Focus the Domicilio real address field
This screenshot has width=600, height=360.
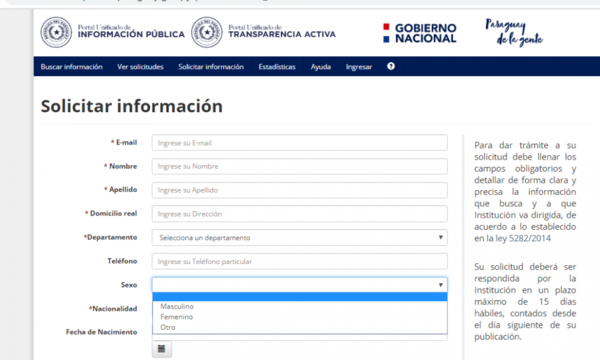299,214
